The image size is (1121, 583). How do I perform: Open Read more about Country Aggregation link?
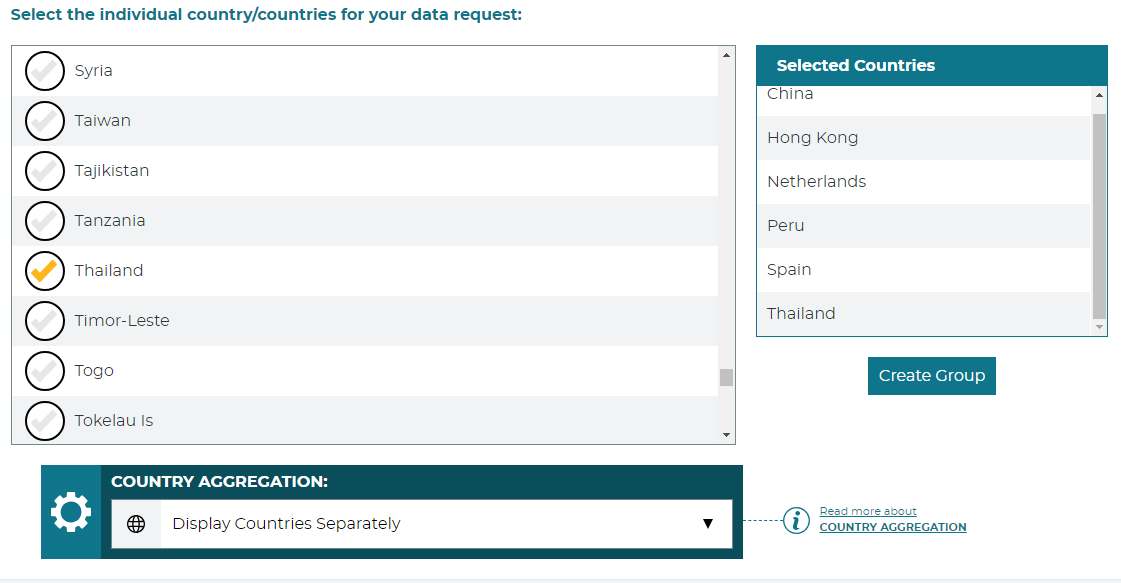tap(892, 520)
